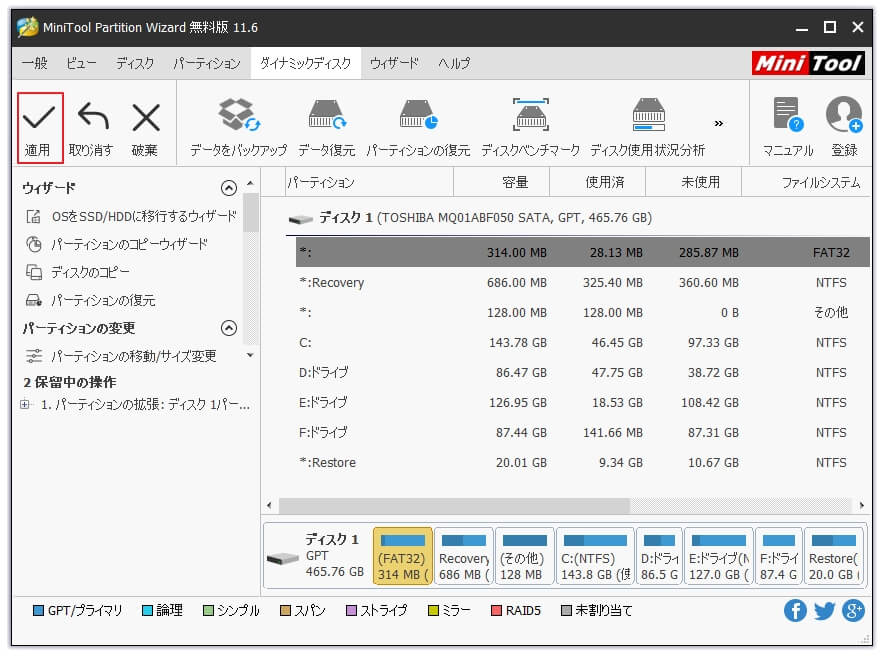Open Disk Usage Analyzer (ディスク使用状況分析)
Screen dimensions: 883x656
point(648,128)
